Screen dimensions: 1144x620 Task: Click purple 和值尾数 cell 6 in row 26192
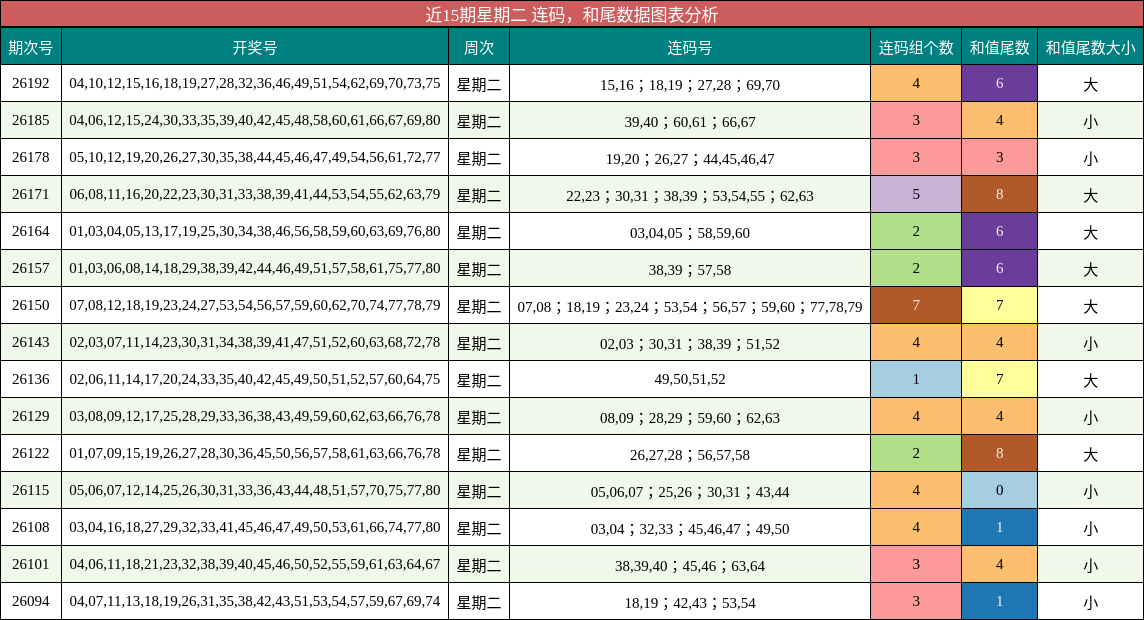[999, 83]
